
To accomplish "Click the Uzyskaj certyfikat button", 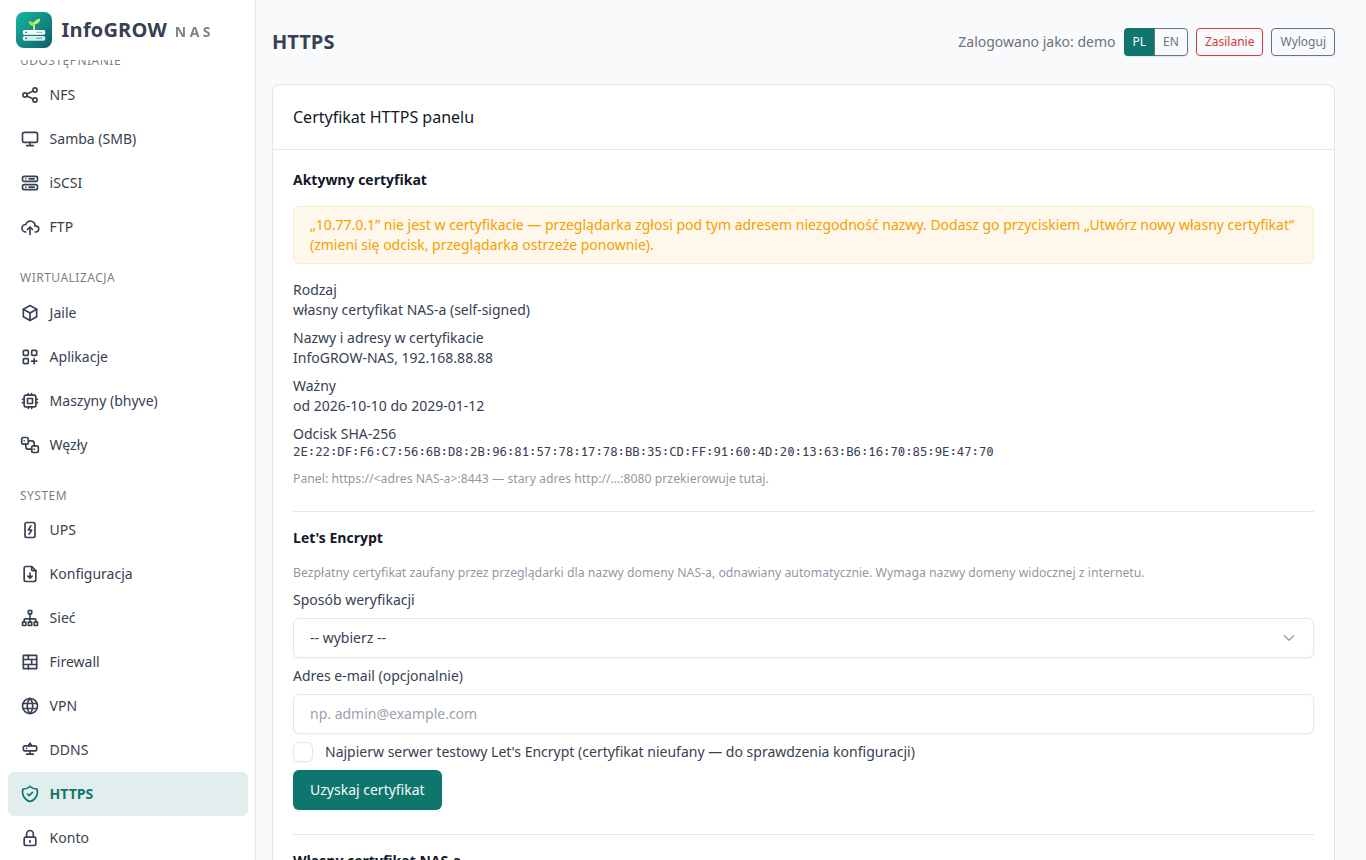I will pos(367,790).
